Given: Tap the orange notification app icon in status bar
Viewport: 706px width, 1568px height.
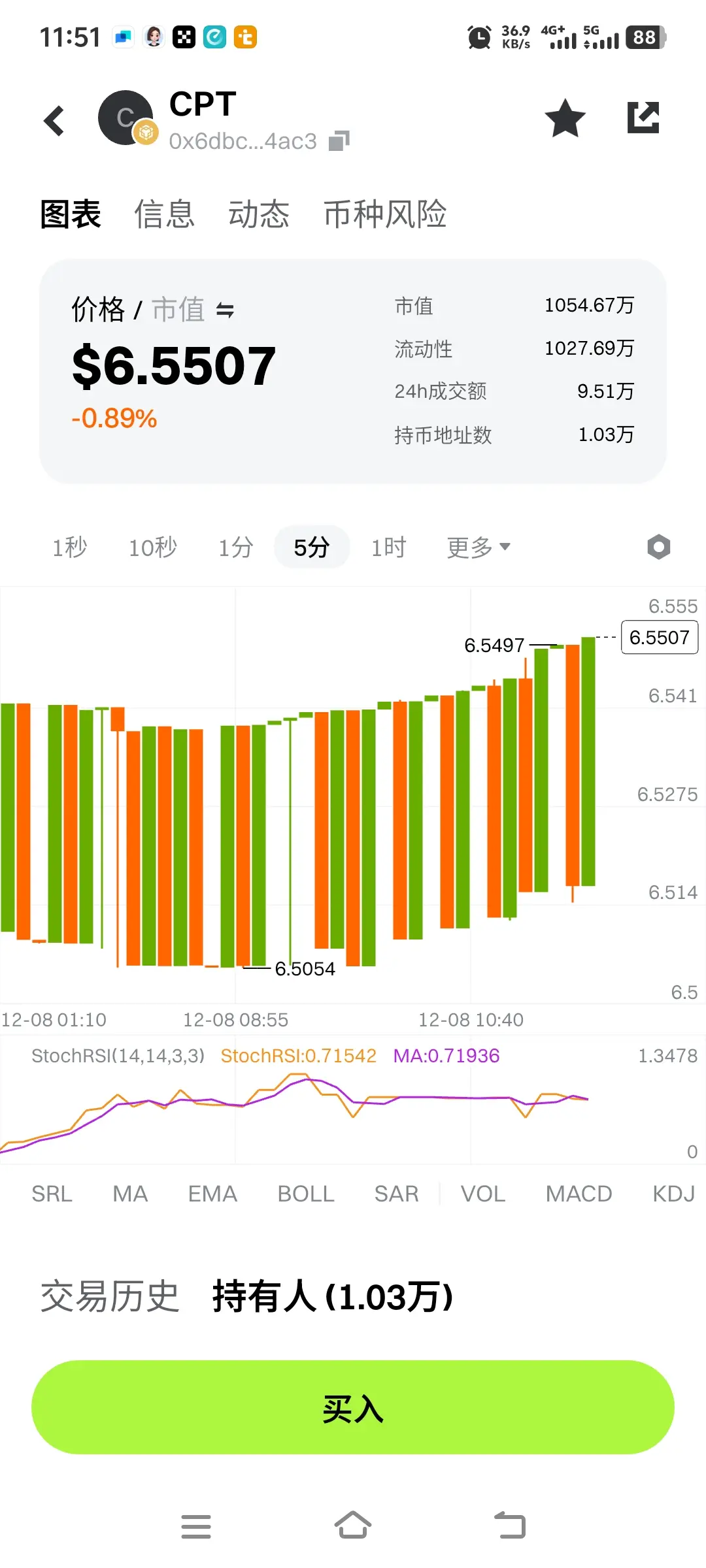Looking at the screenshot, I should (245, 37).
